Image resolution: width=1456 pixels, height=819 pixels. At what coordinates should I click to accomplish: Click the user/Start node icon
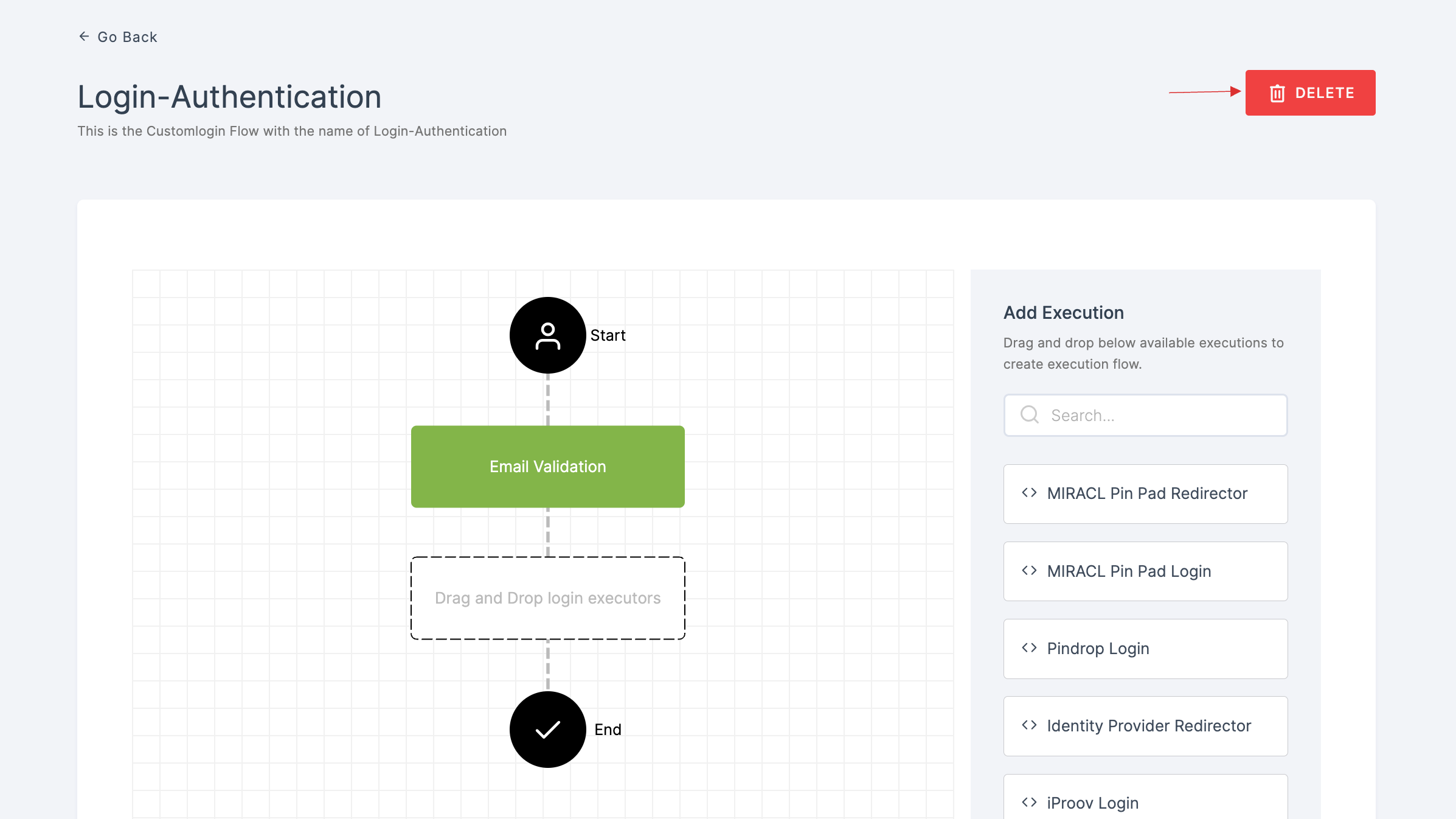click(548, 334)
